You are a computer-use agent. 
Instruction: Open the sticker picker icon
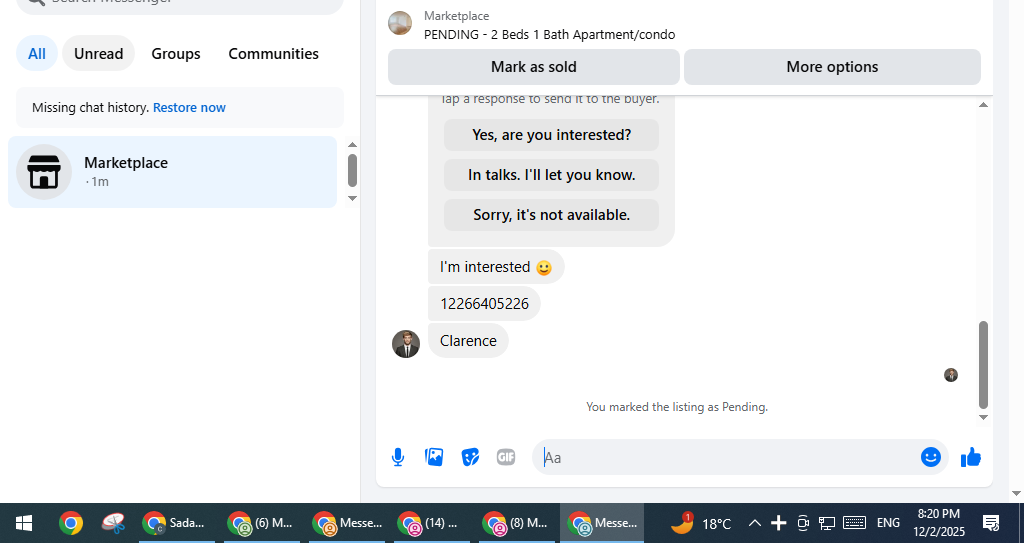tap(470, 457)
